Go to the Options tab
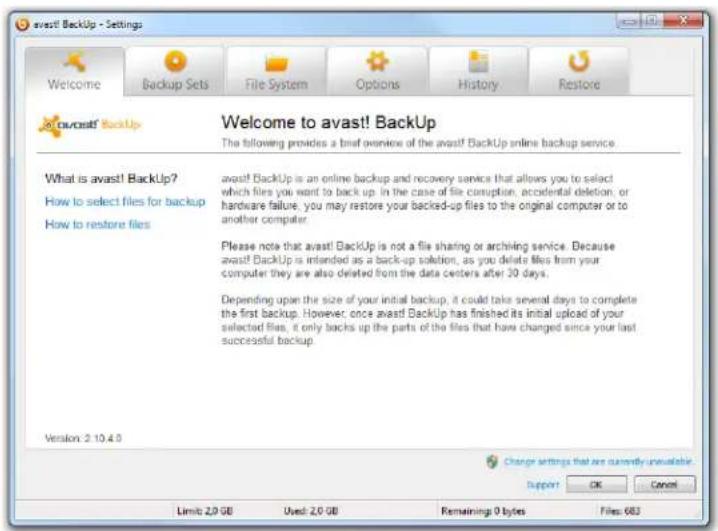Image resolution: width=718 pixels, height=531 pixels. click(377, 71)
